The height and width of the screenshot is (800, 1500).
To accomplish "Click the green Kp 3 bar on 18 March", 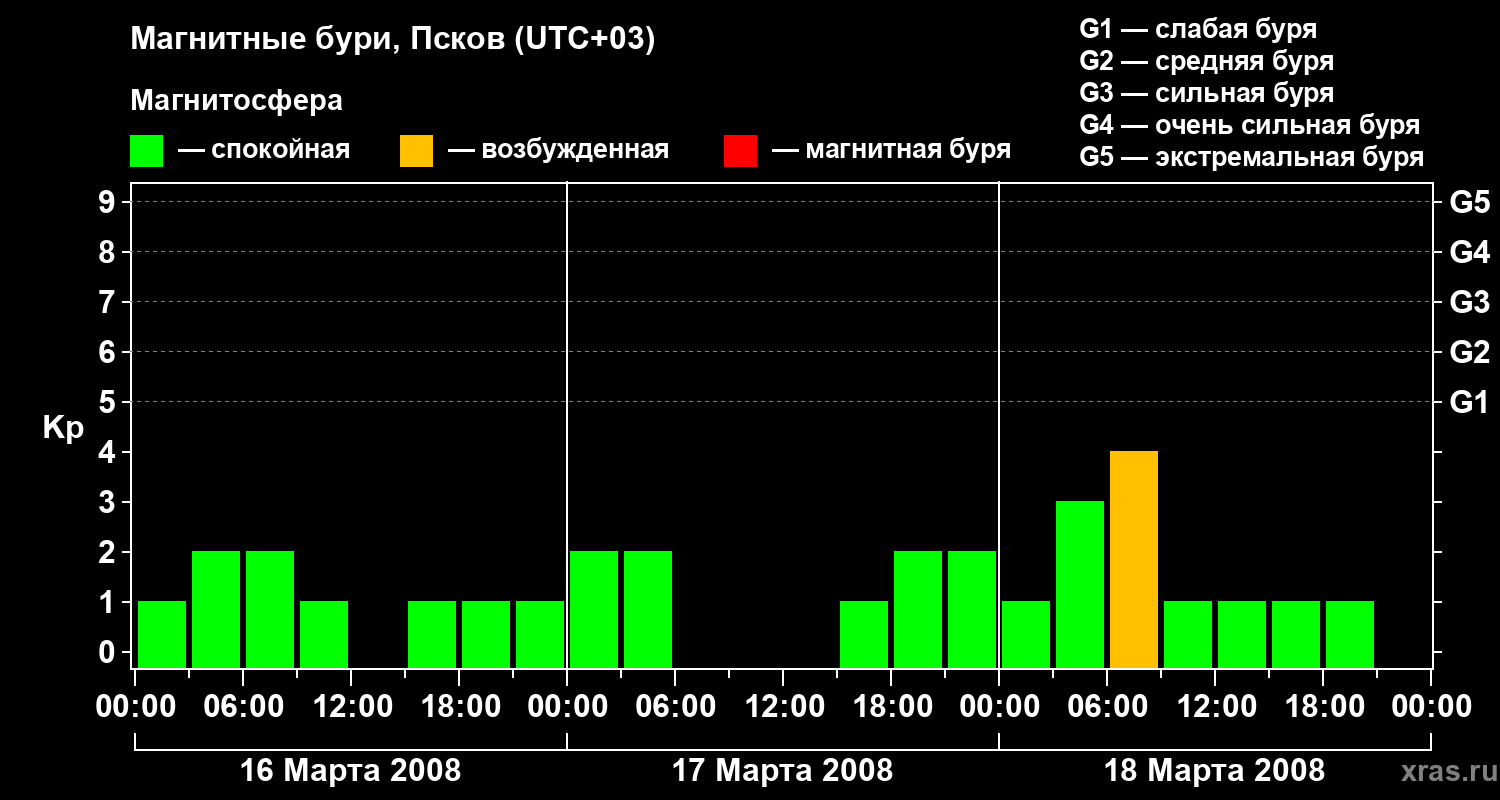I will tap(1080, 585).
